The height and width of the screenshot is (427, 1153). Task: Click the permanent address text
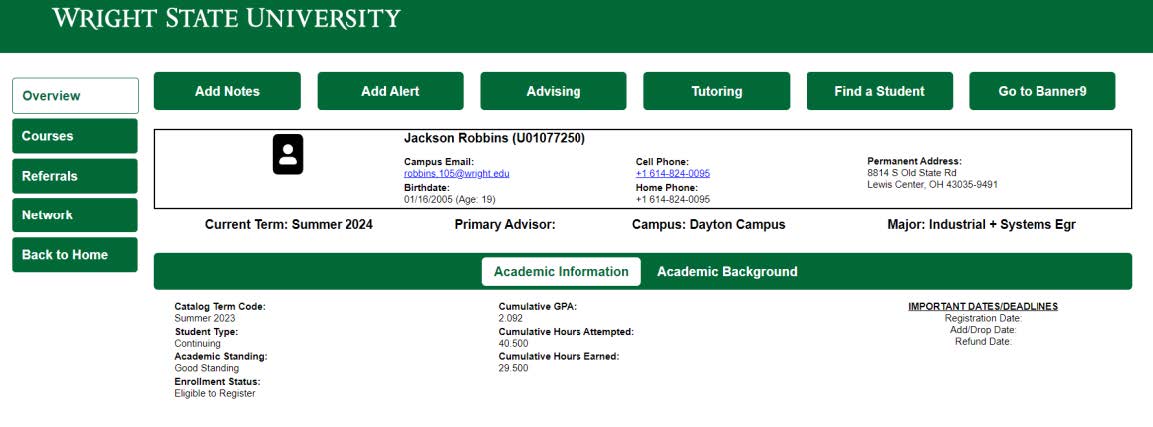pyautogui.click(x=932, y=178)
